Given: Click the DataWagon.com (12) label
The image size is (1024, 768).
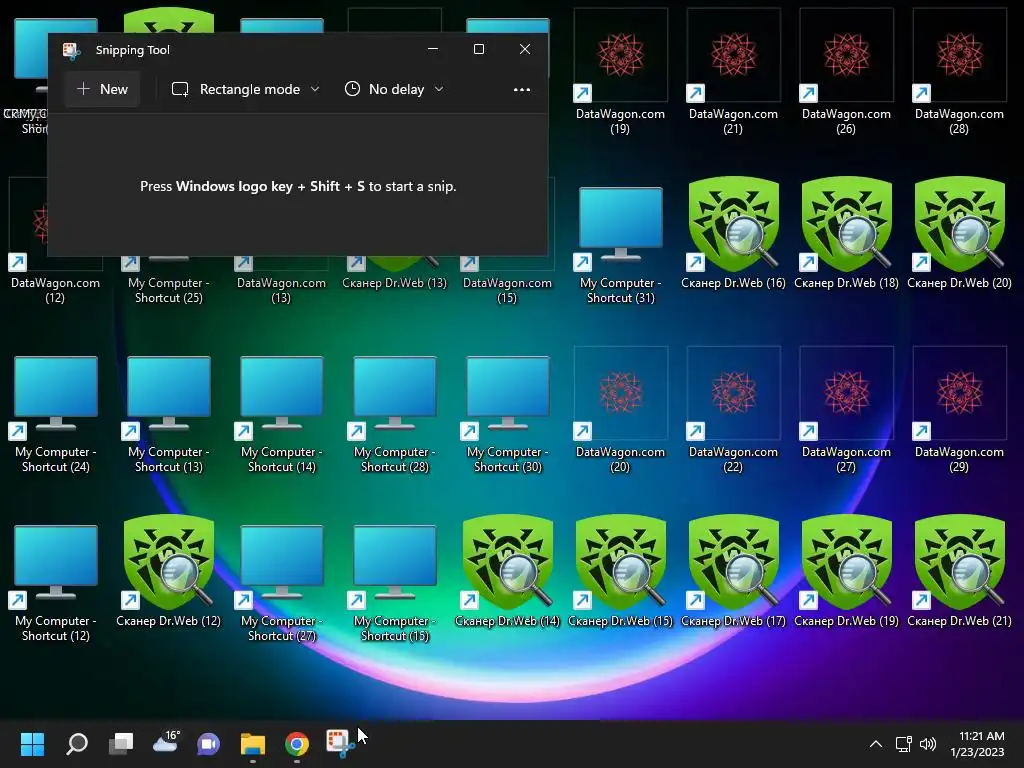Looking at the screenshot, I should tap(56, 290).
